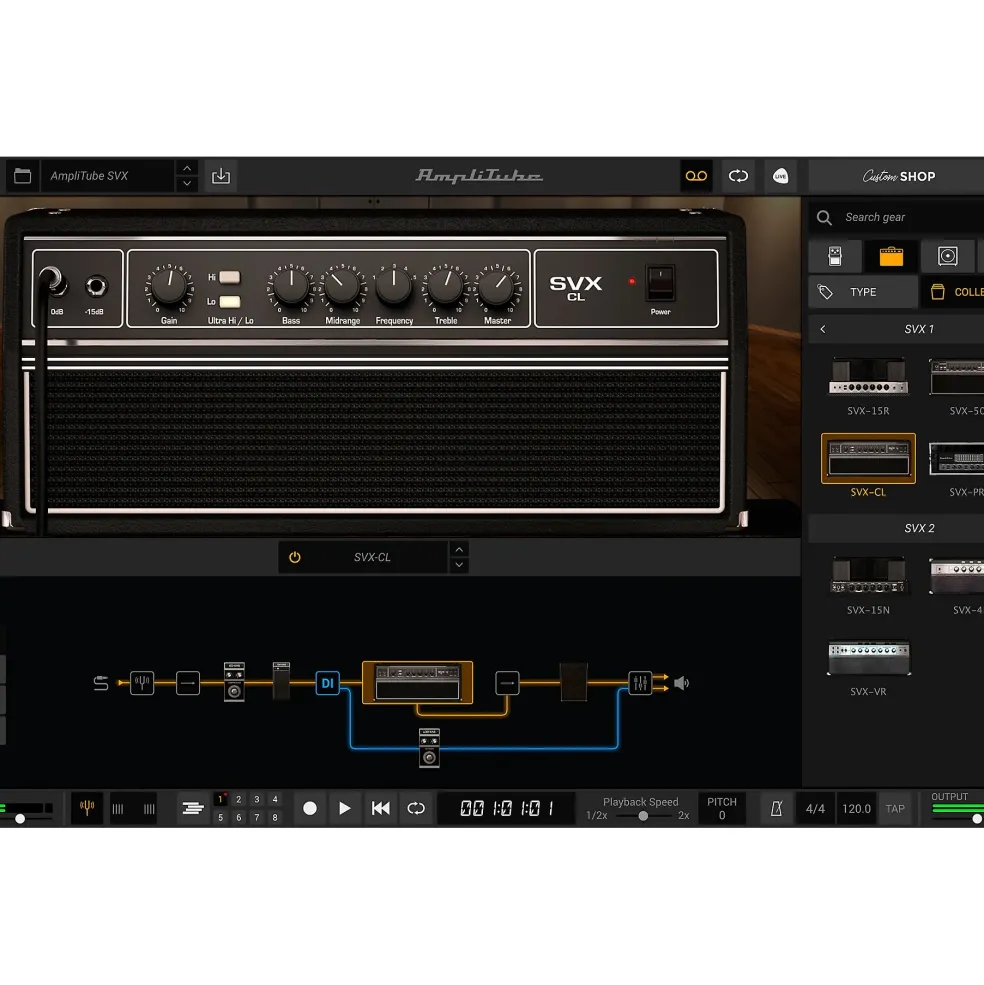Open the 4/4 time signature selector
This screenshot has height=985, width=984.
coord(815,808)
